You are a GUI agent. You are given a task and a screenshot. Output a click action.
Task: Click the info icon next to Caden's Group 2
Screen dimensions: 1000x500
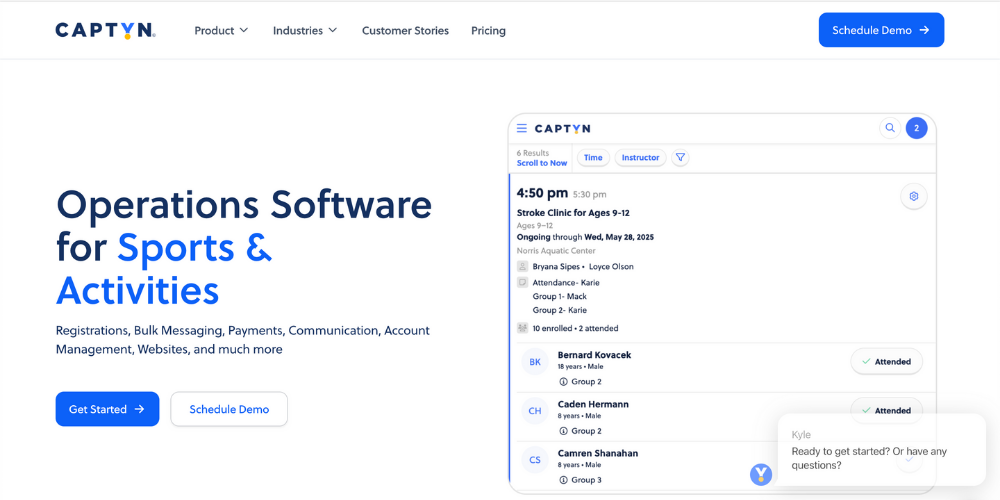563,431
